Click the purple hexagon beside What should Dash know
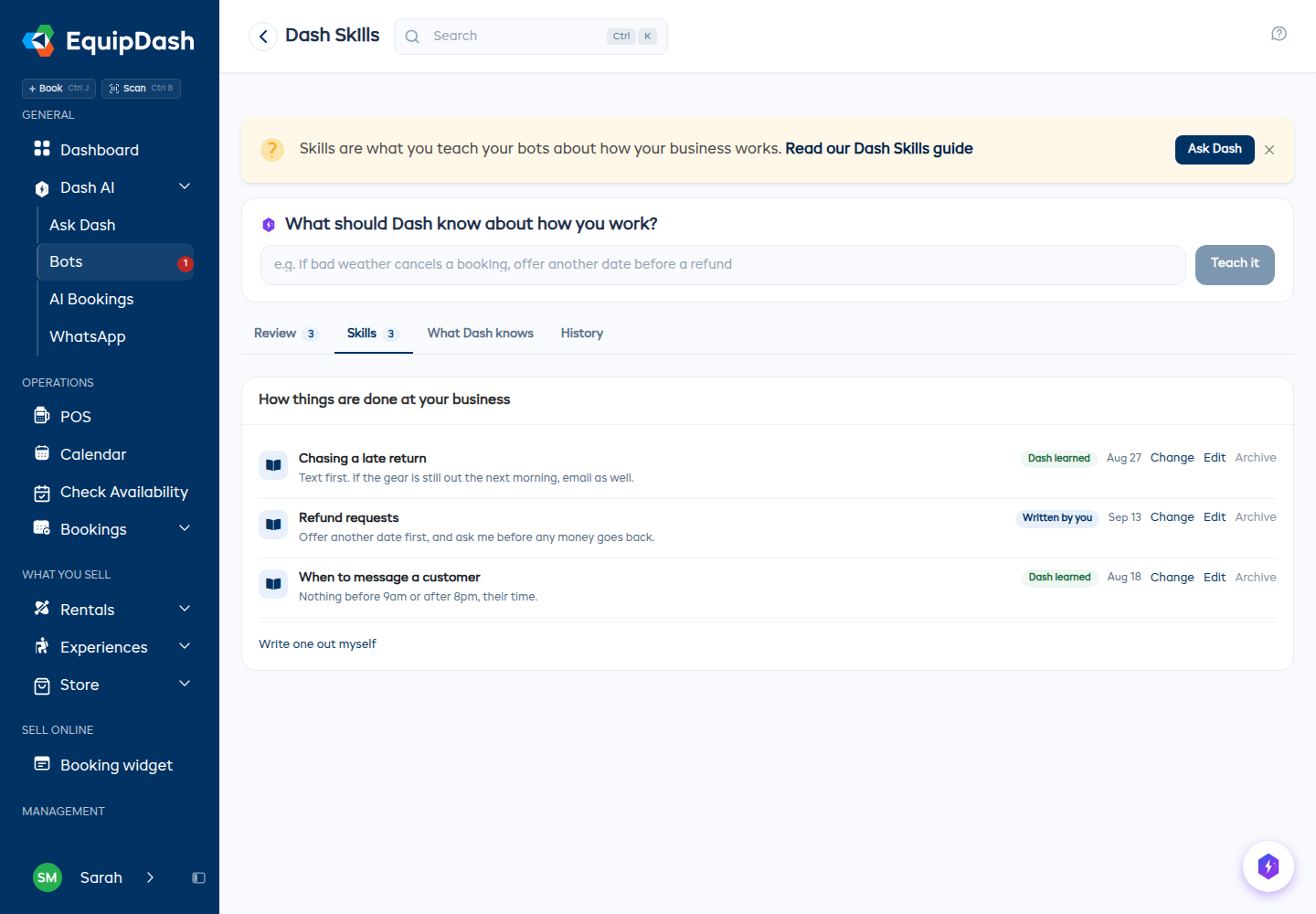1316x914 pixels. [x=269, y=225]
